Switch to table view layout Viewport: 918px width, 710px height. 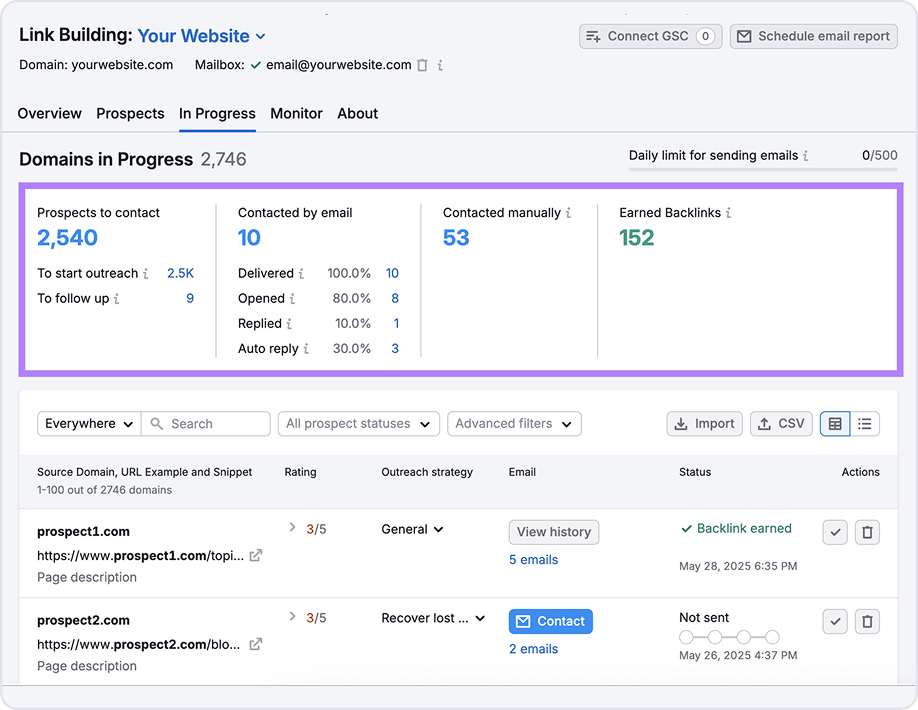(835, 424)
